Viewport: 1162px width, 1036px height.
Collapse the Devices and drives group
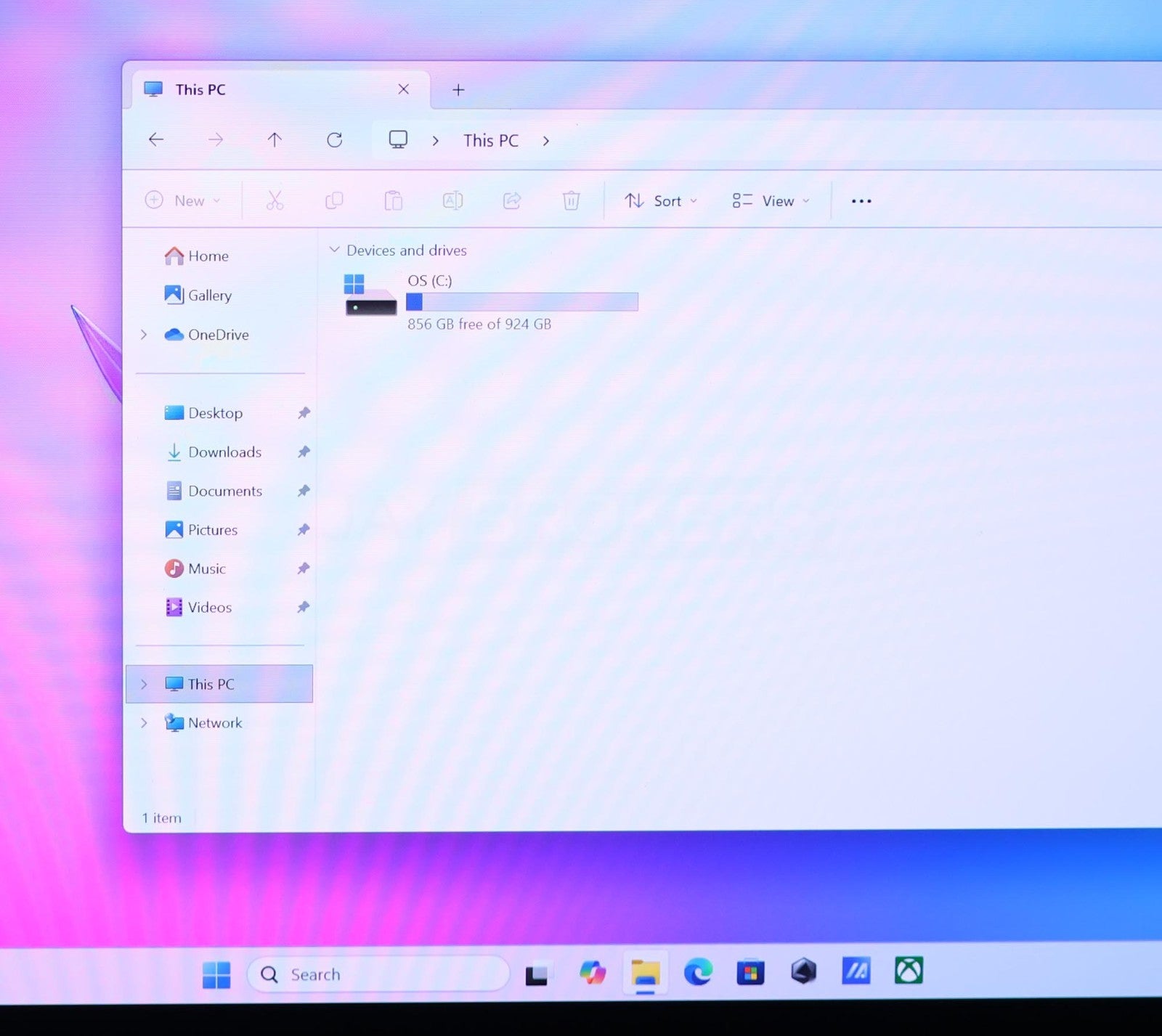(x=335, y=250)
